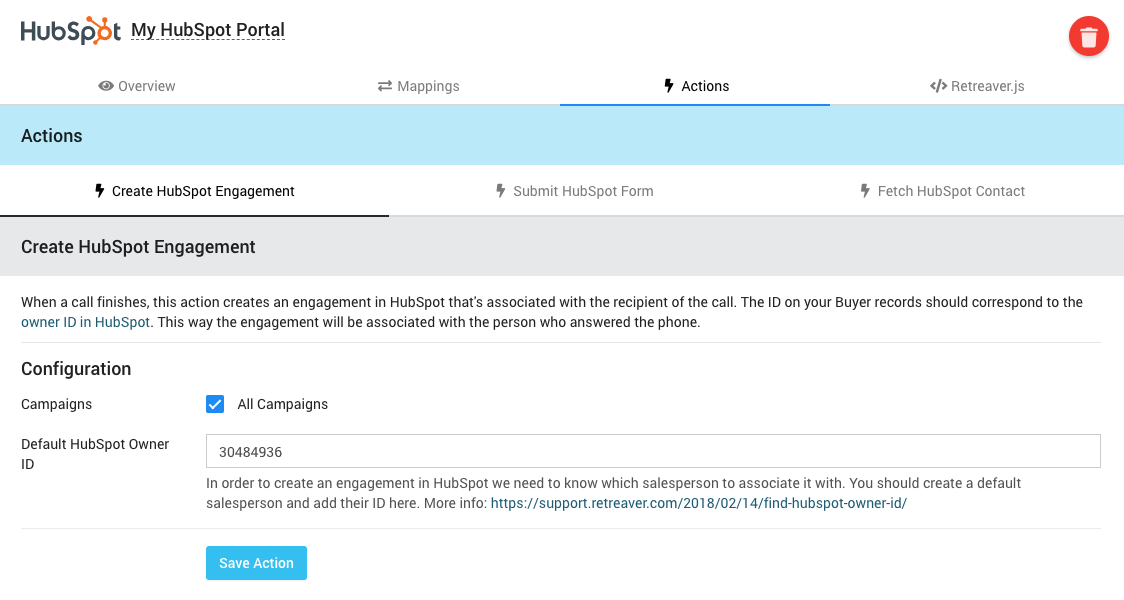The image size is (1124, 600).
Task: Switch to the Mappings tab
Action: pyautogui.click(x=428, y=86)
